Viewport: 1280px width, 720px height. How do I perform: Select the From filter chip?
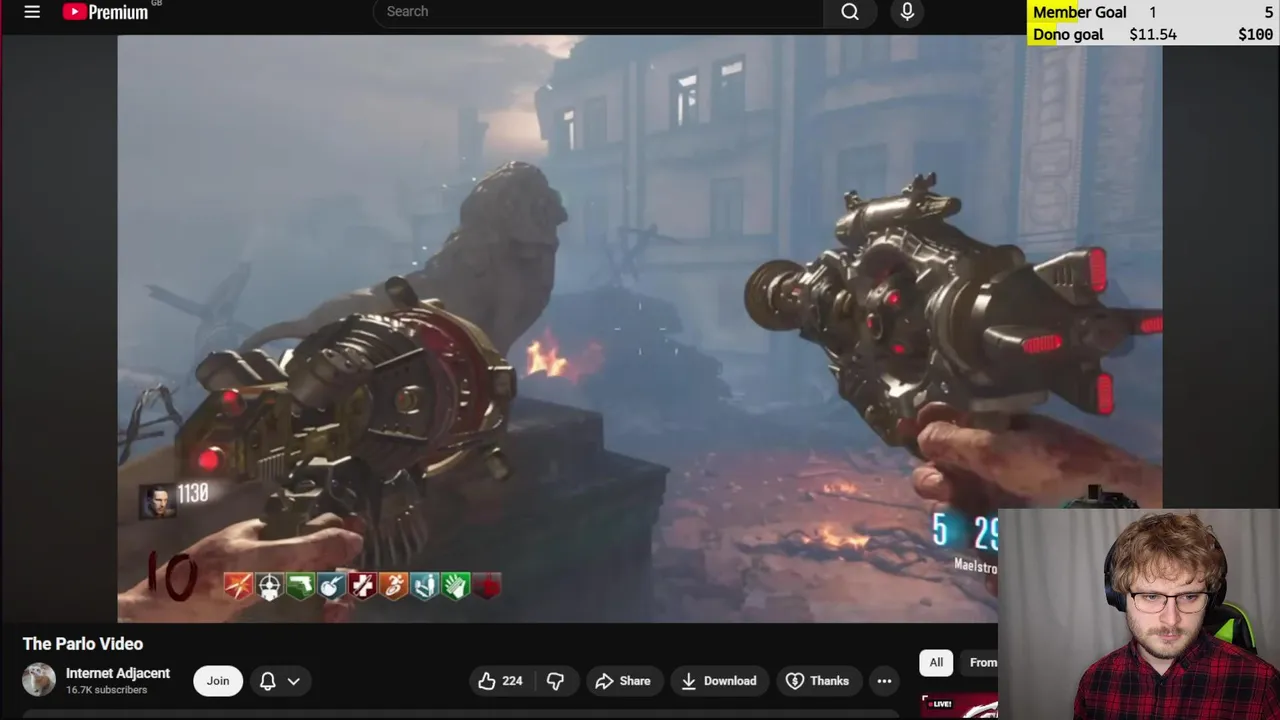(980, 662)
